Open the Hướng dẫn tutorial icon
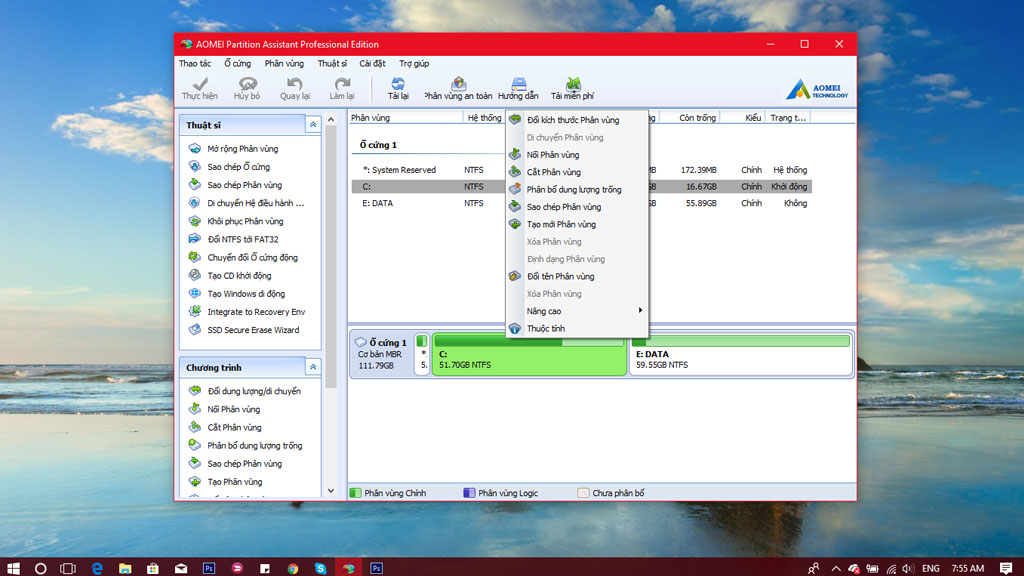1024x576 pixels. click(x=519, y=84)
